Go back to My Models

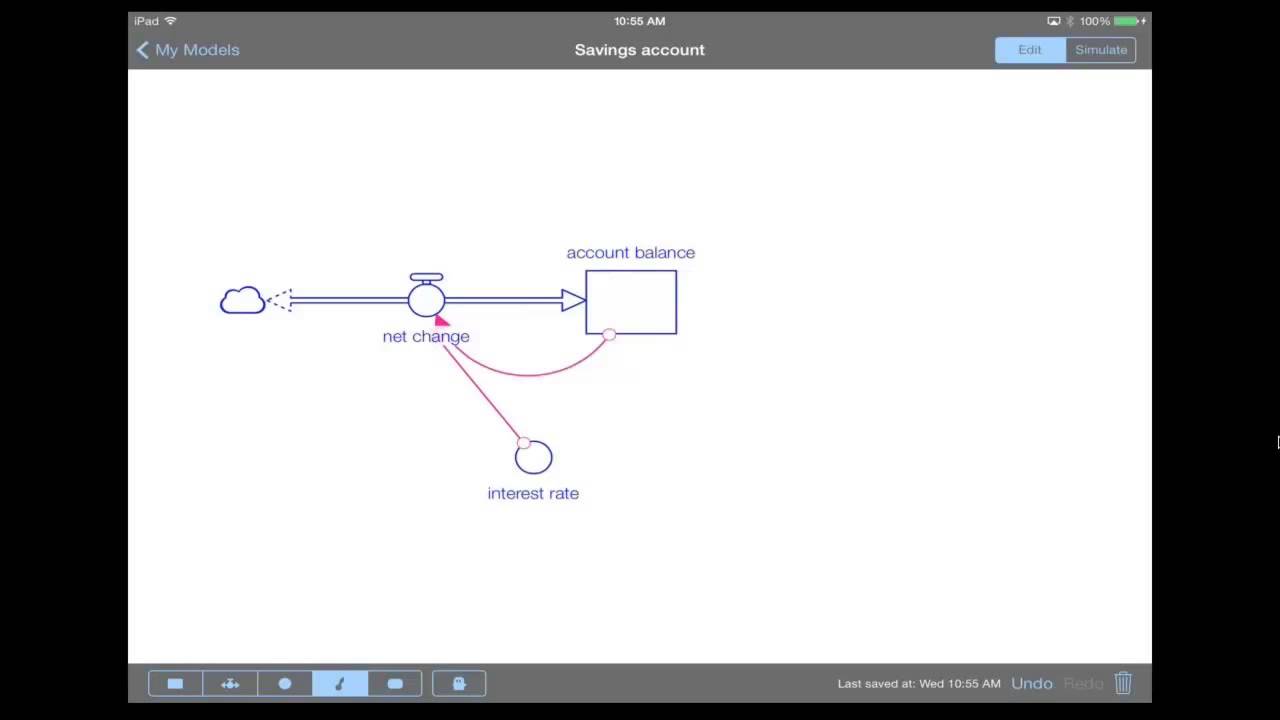click(188, 50)
